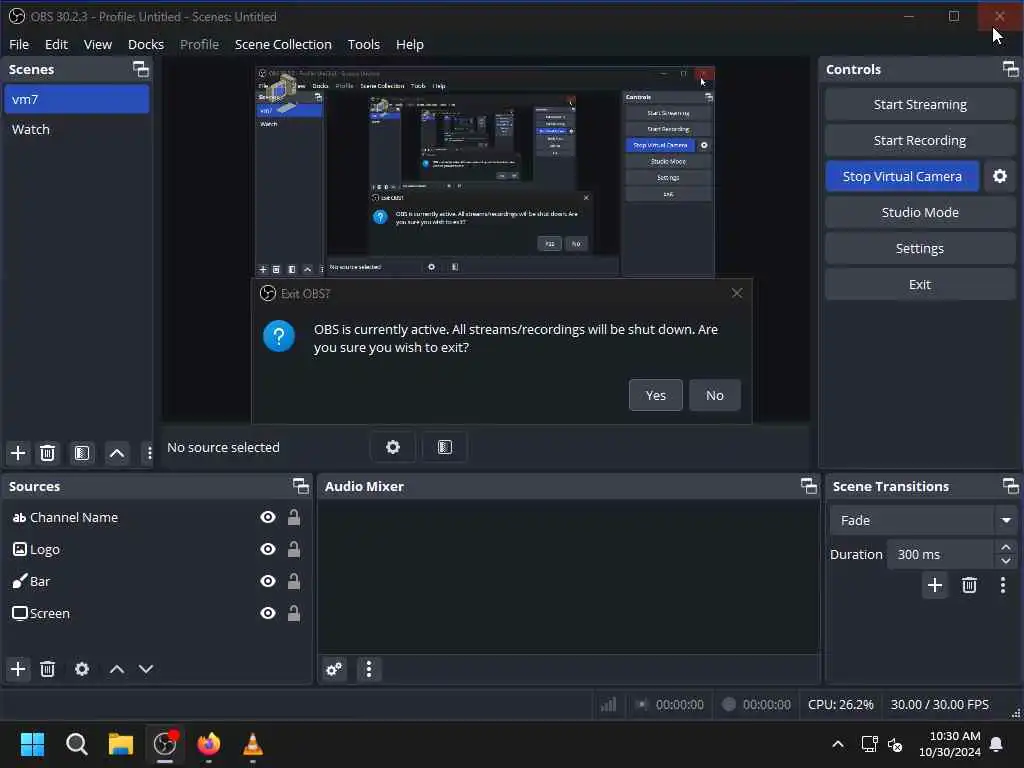Screen dimensions: 1024x768
Task: Toggle Studio Mode
Action: click(x=920, y=212)
